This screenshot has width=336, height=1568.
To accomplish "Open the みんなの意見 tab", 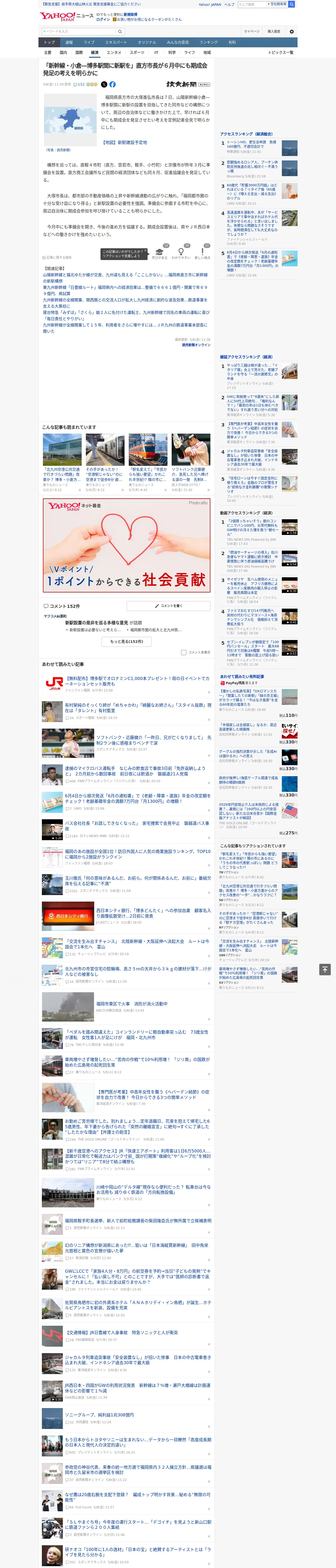I will [177, 43].
